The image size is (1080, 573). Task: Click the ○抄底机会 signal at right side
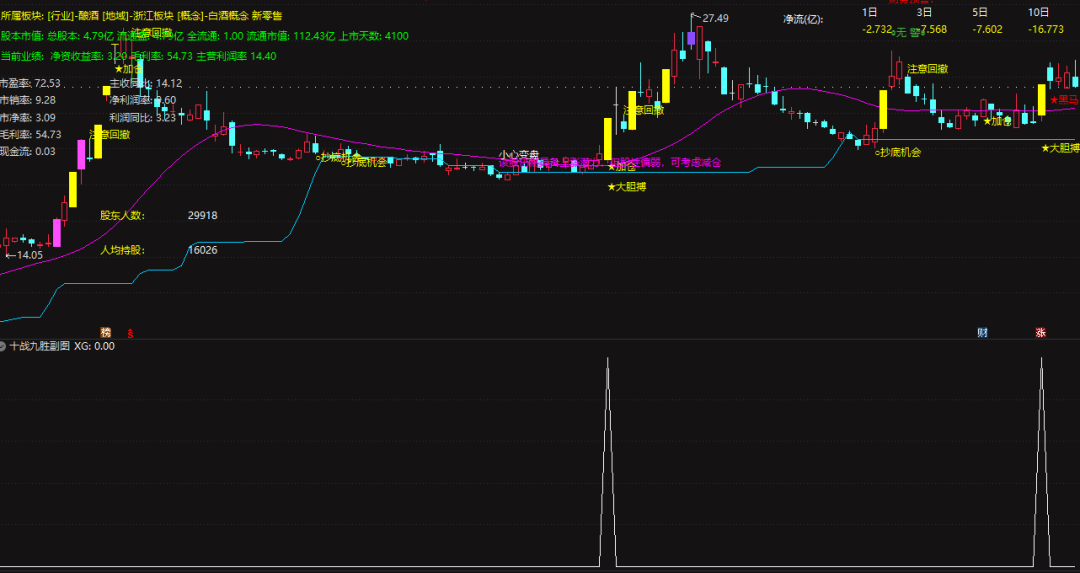(x=897, y=152)
